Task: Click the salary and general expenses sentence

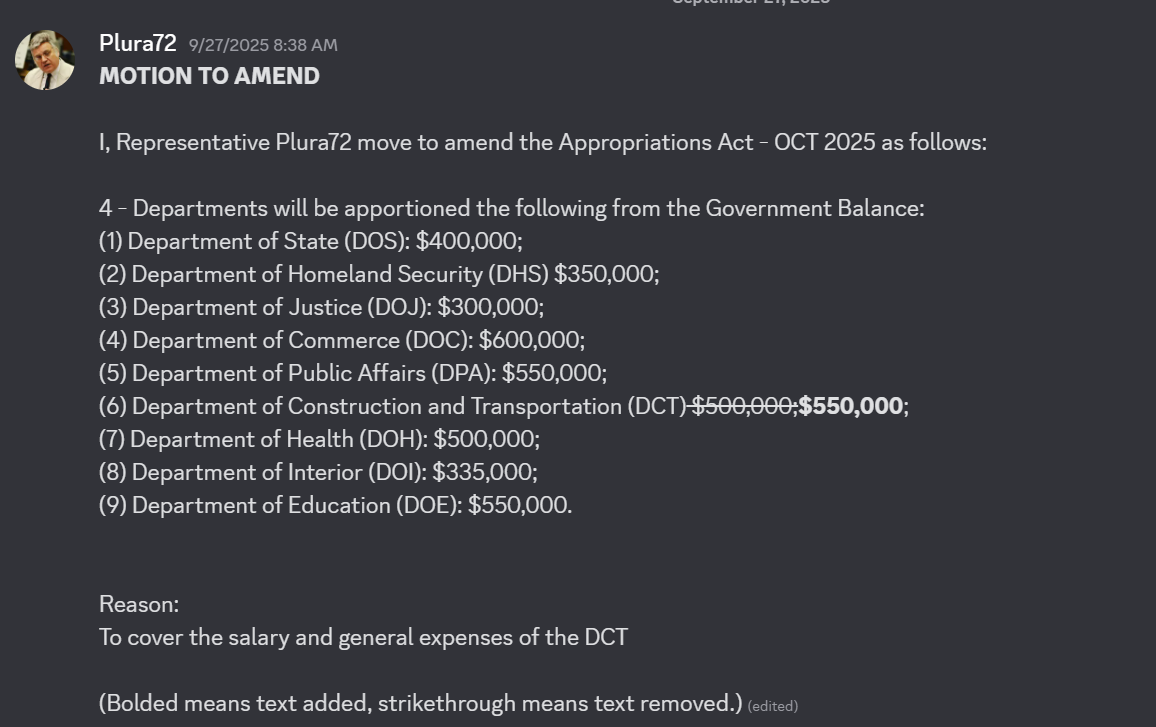Action: pos(363,637)
